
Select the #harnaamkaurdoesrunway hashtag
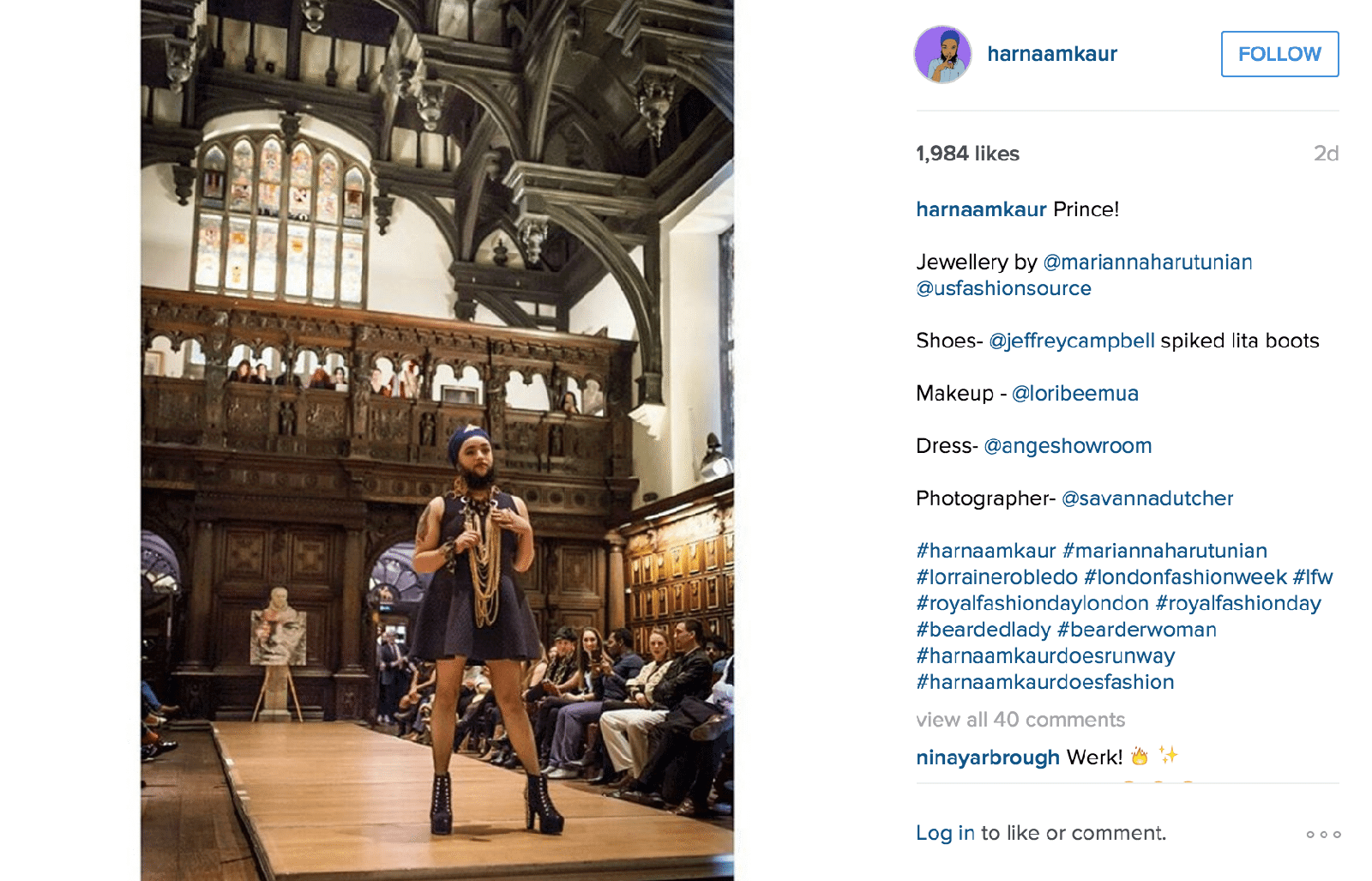(1045, 656)
